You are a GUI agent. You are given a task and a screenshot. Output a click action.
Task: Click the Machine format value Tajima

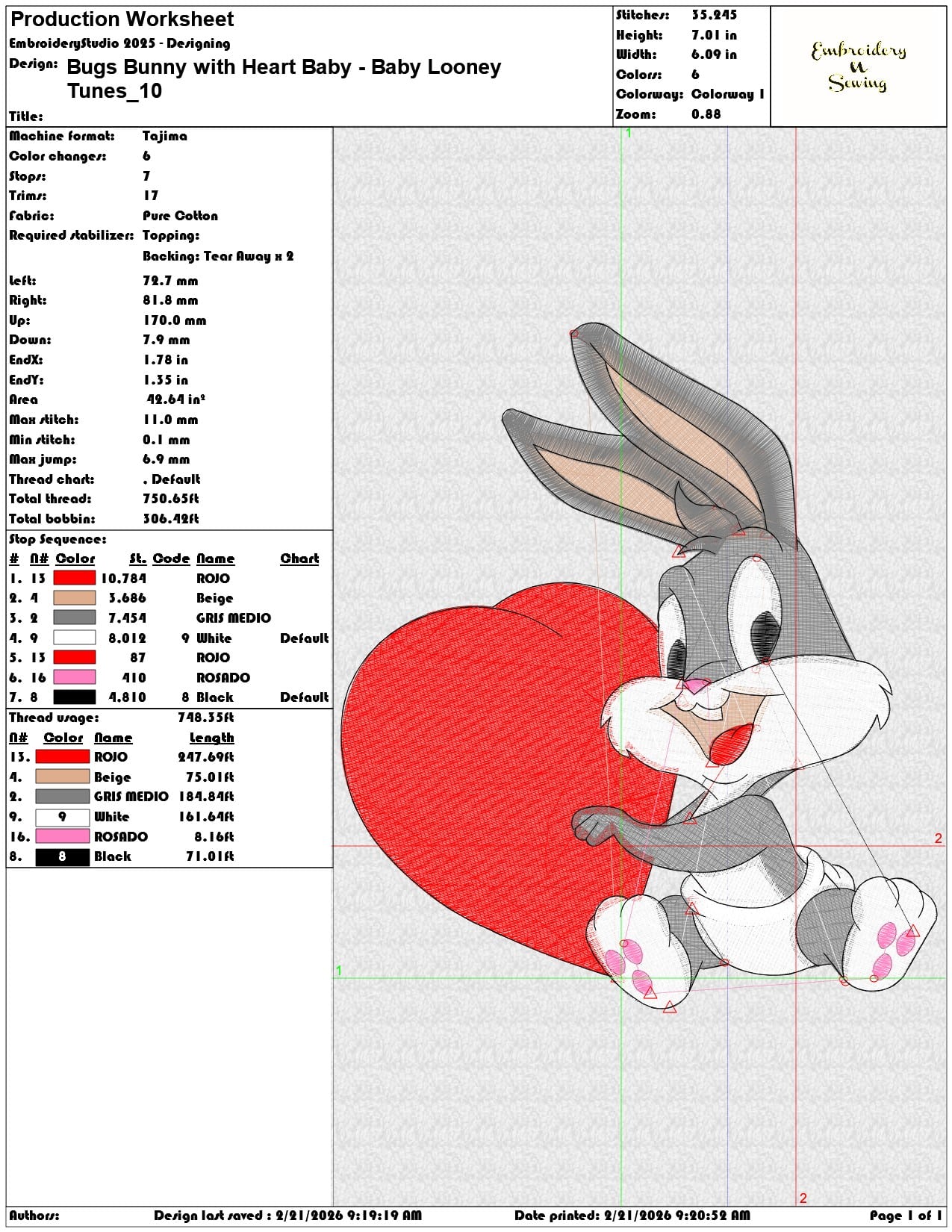coord(165,136)
